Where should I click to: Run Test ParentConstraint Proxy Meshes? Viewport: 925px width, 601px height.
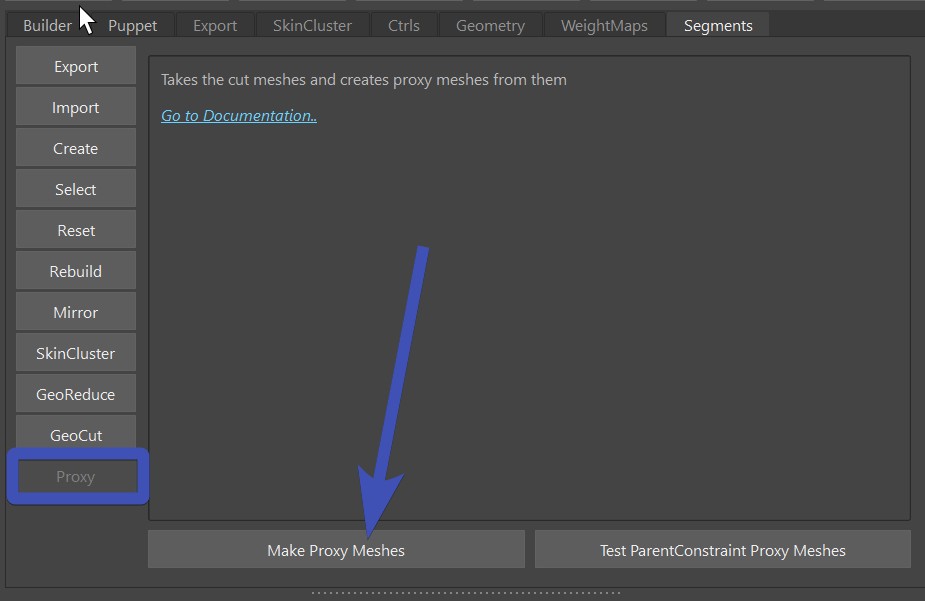click(722, 550)
